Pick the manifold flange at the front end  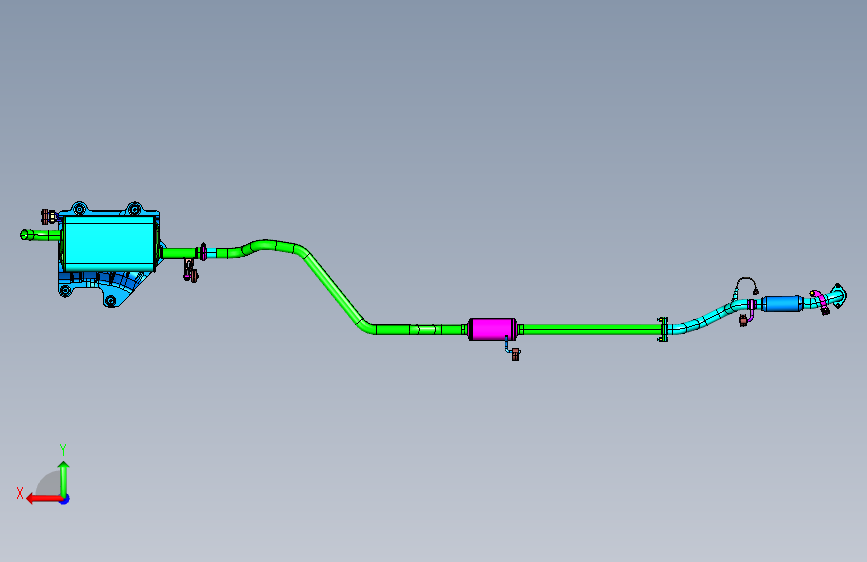click(x=838, y=296)
